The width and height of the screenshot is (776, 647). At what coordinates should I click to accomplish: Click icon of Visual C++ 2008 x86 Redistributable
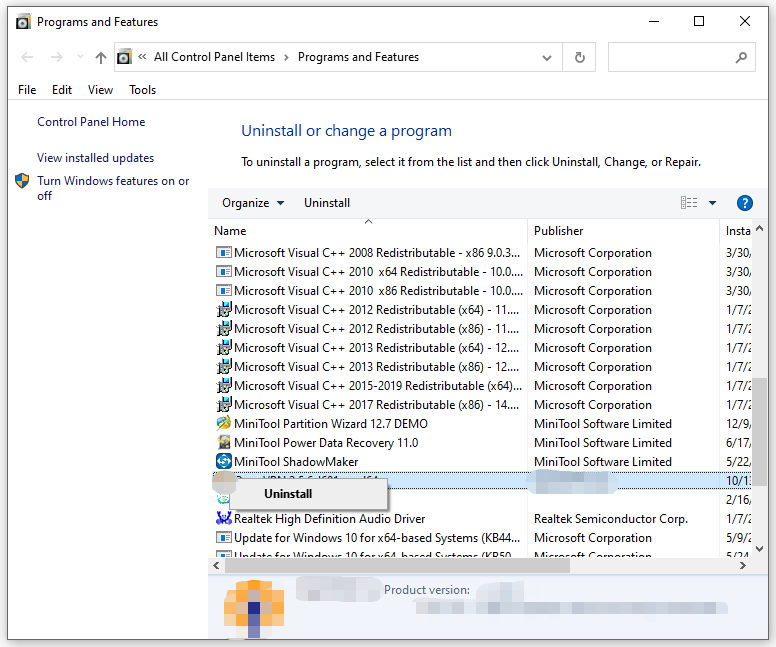click(224, 252)
